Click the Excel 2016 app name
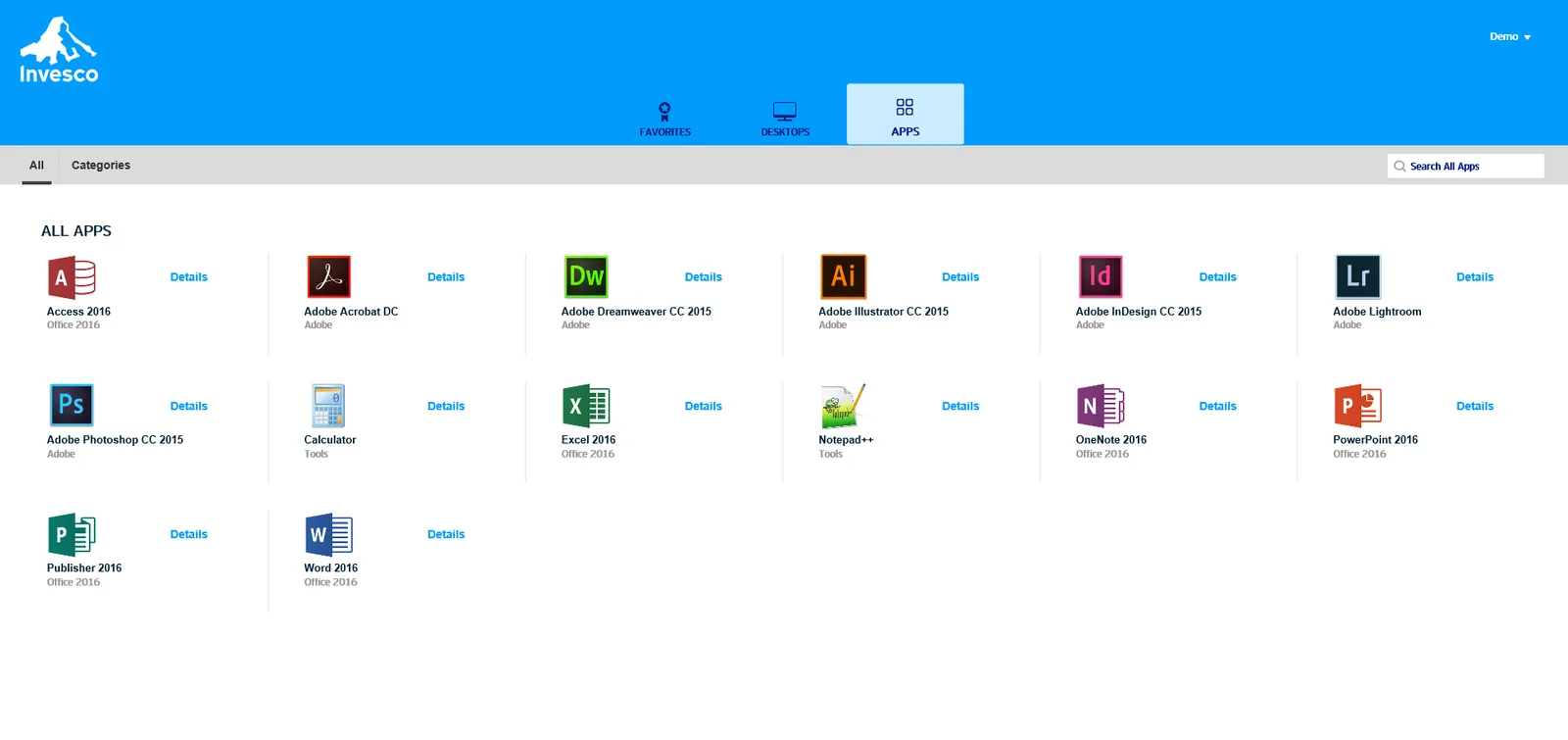The width and height of the screenshot is (1568, 740). (589, 440)
